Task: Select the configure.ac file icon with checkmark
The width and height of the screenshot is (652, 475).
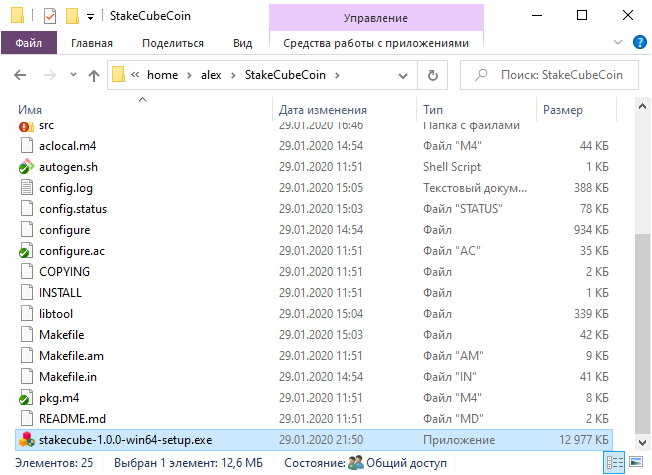Action: 26,251
